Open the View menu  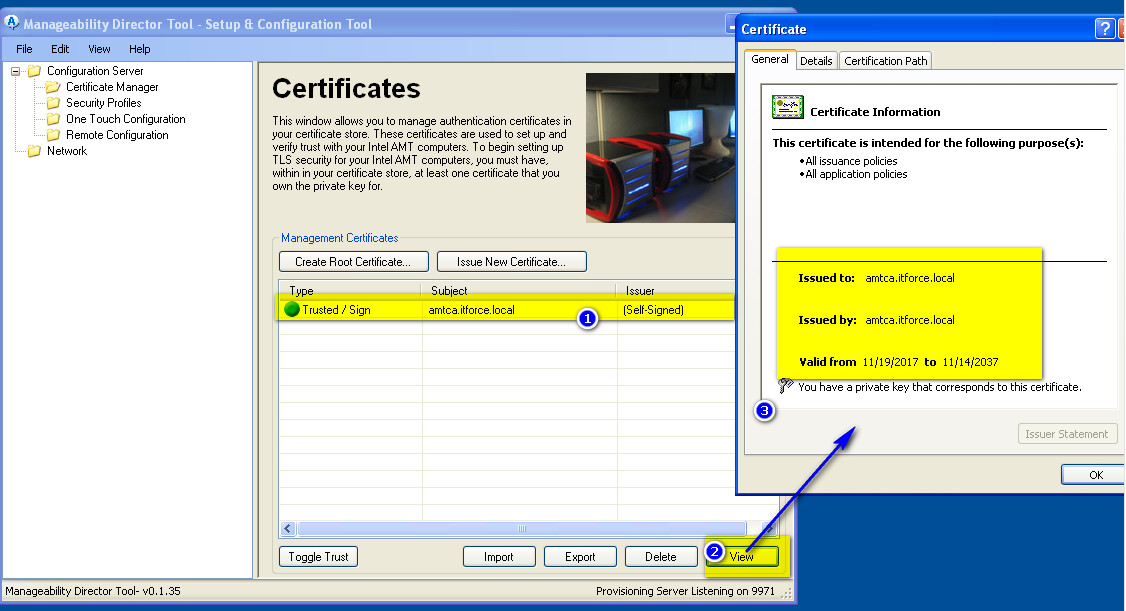[99, 49]
